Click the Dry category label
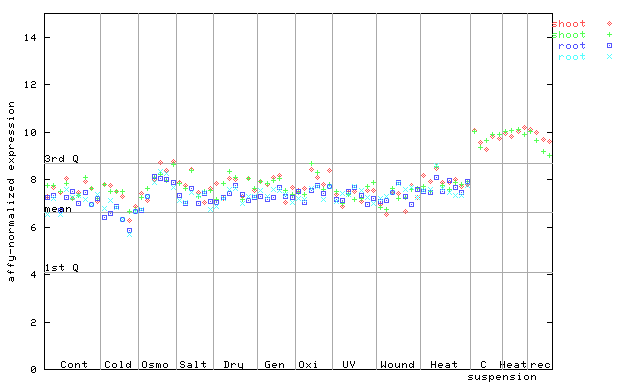The height and width of the screenshot is (384, 640). [x=233, y=365]
